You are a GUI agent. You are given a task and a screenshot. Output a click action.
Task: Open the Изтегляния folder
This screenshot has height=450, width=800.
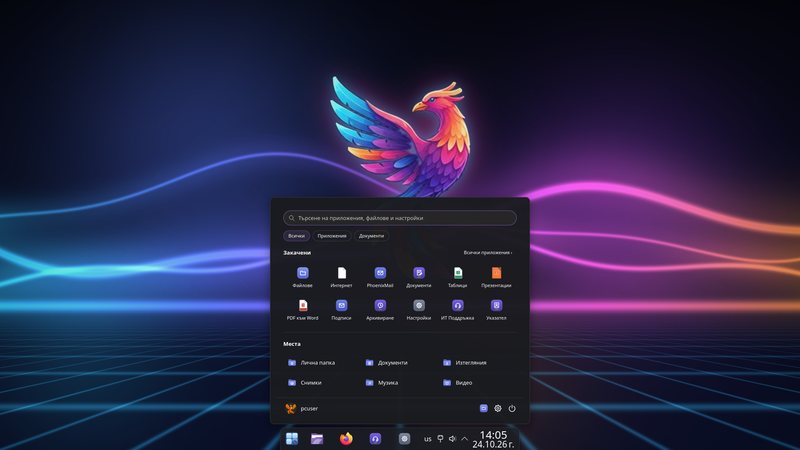tap(464, 363)
